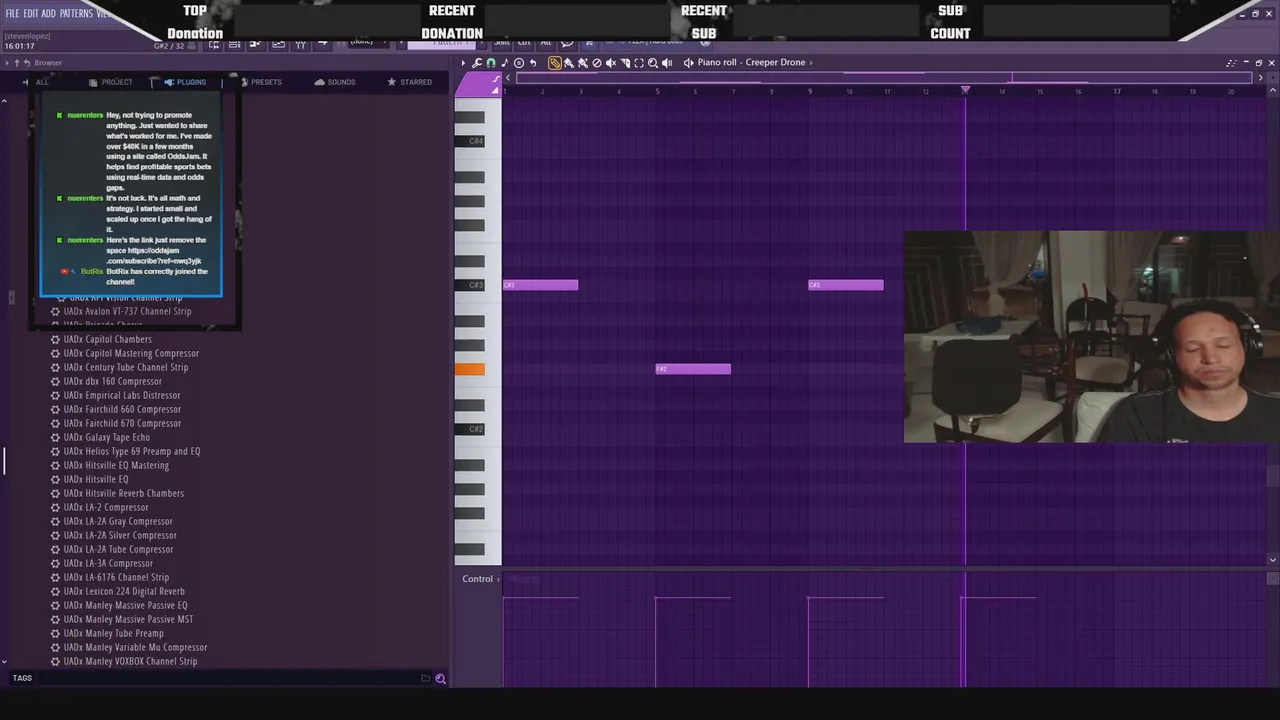Click the browser up-arrow collapse icon
Image resolution: width=1280 pixels, height=720 pixels.
(16, 63)
